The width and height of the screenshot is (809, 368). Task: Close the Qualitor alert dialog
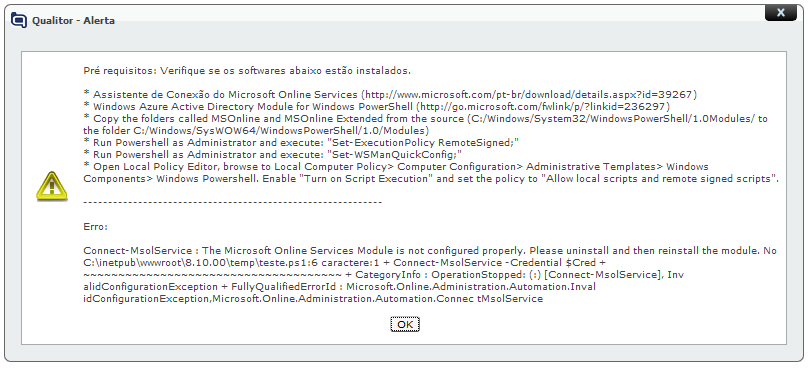coord(781,12)
